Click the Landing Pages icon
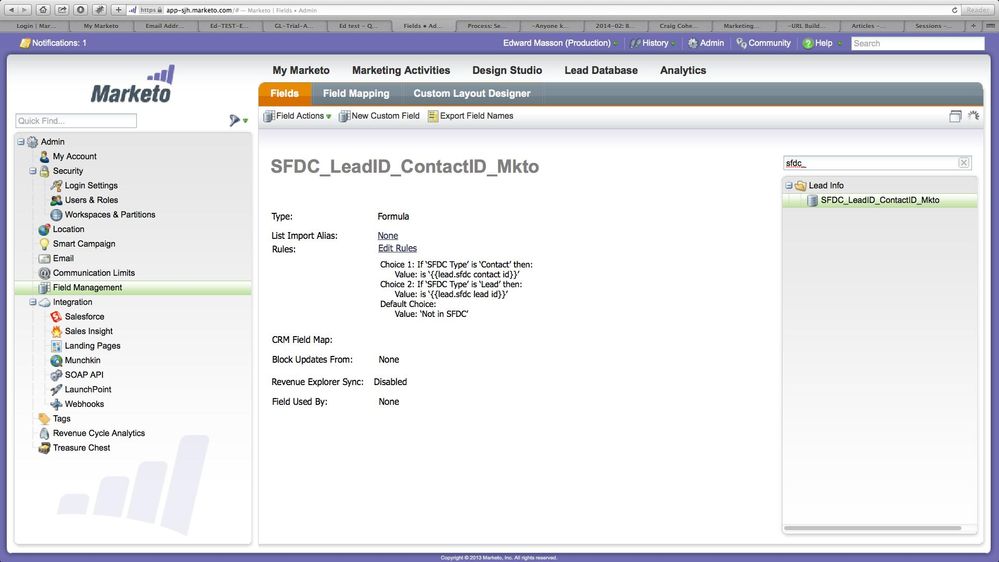999x562 pixels. tap(56, 346)
